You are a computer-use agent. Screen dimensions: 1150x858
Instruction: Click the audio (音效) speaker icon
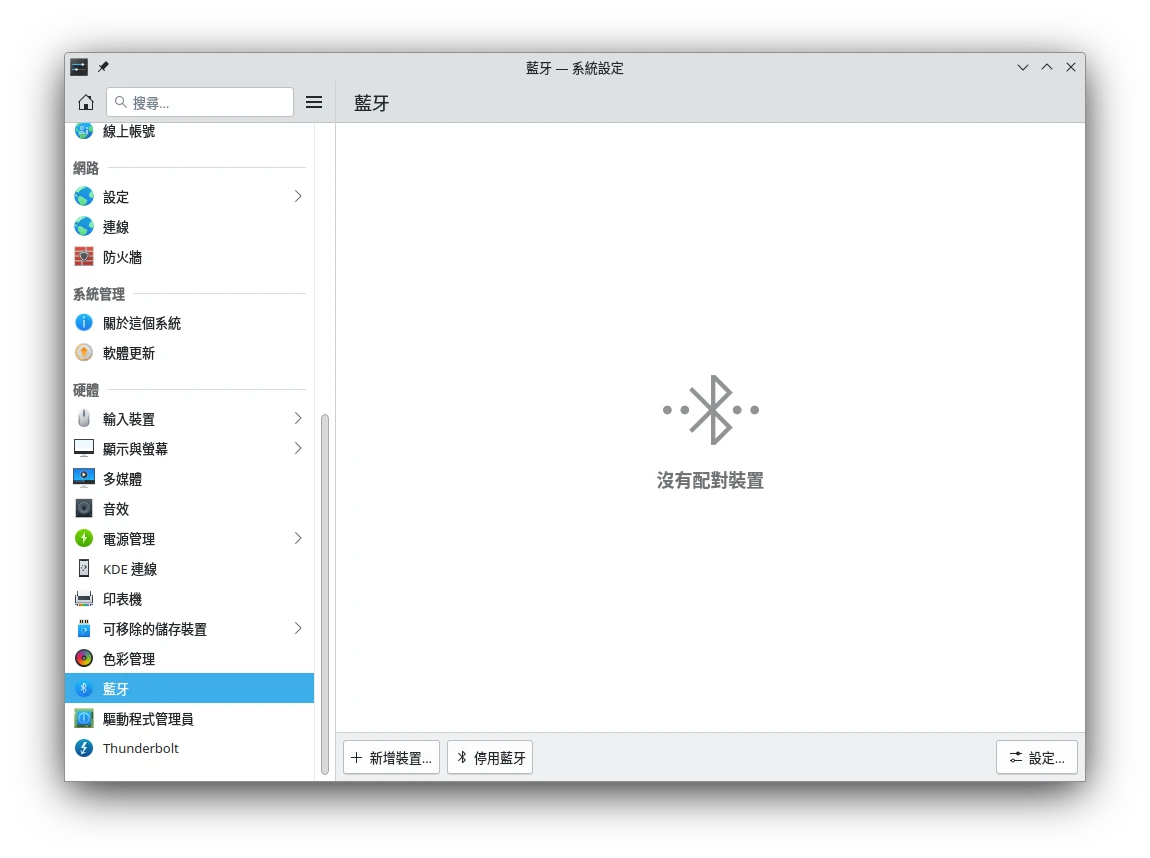point(84,509)
